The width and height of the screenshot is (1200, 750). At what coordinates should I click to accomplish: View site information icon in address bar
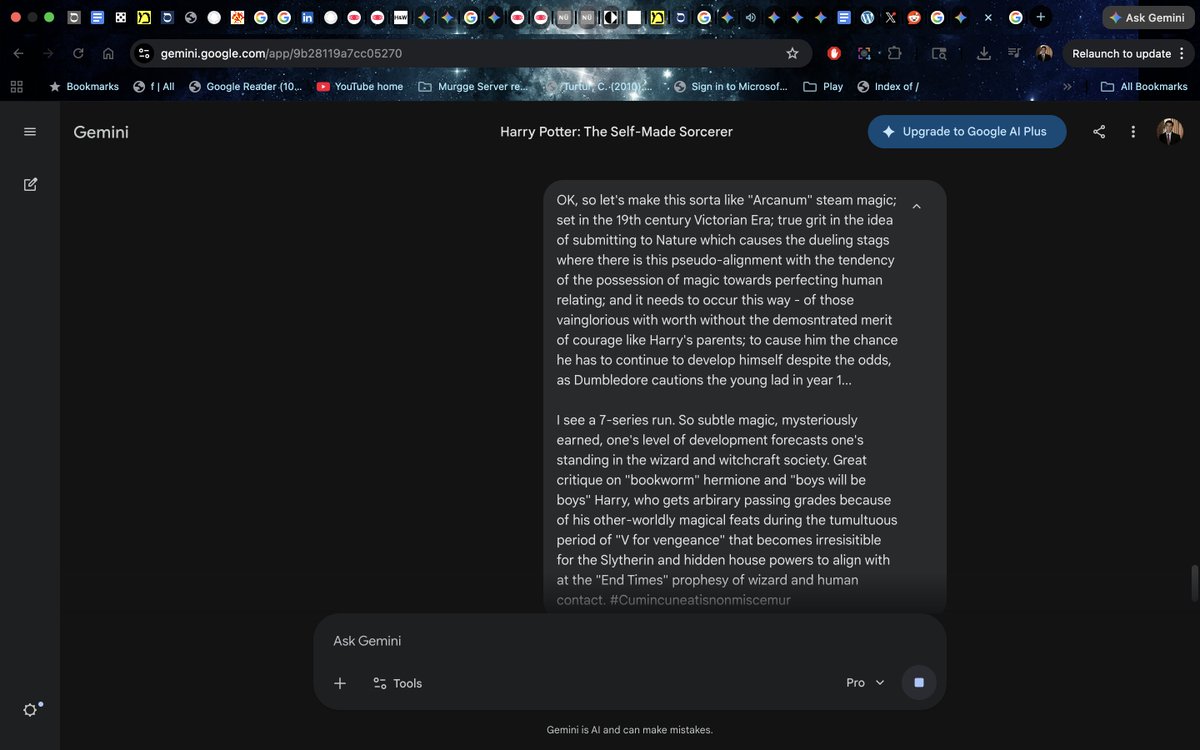point(144,53)
